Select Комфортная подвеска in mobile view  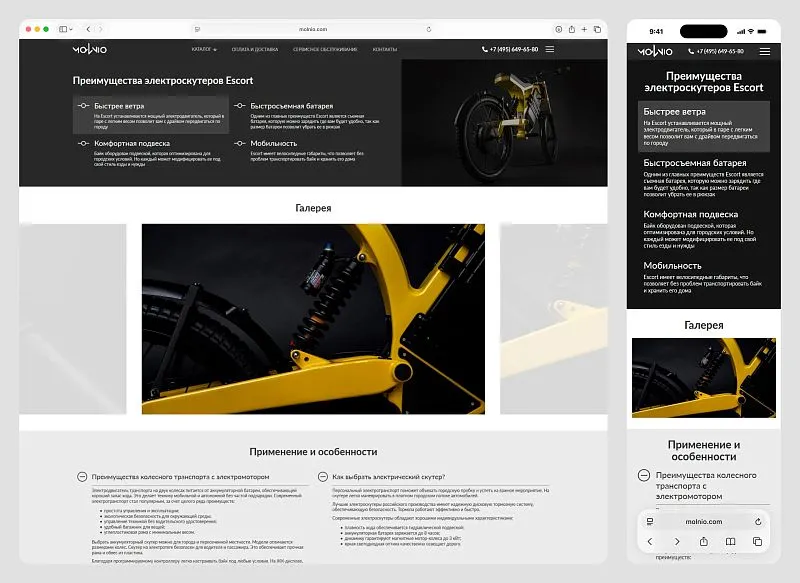click(x=704, y=229)
